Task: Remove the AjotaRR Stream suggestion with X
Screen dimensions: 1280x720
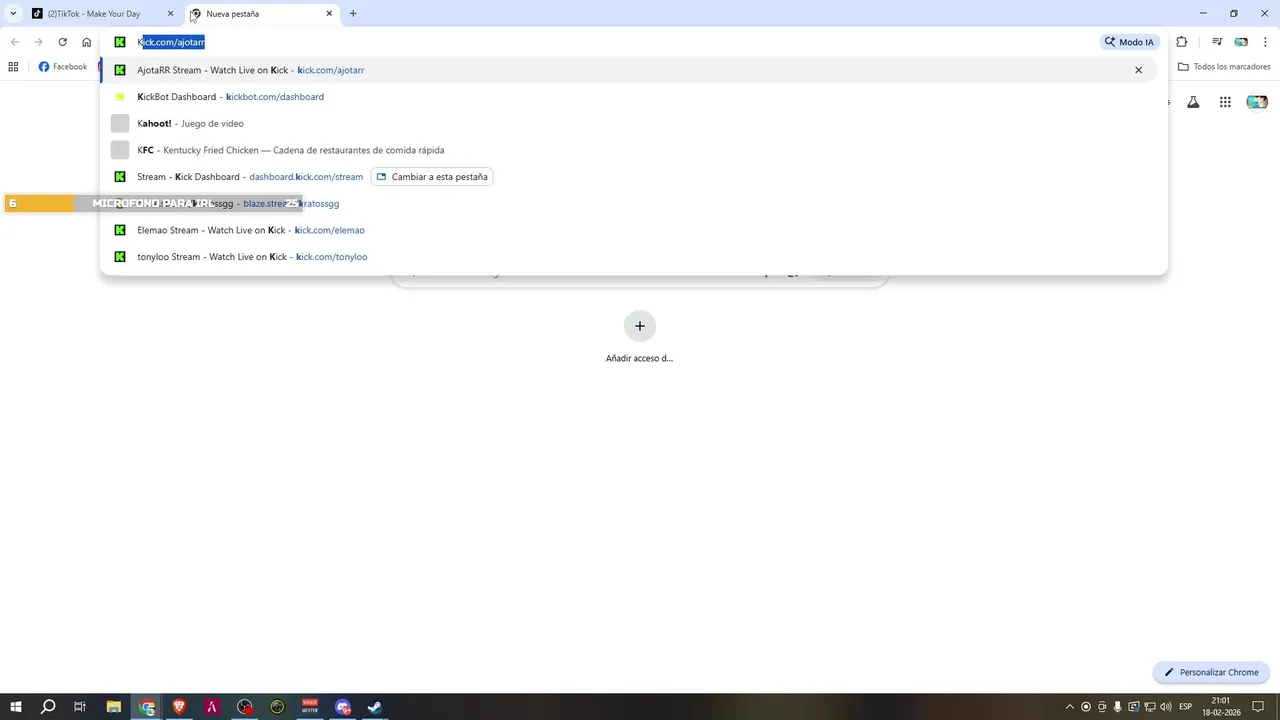Action: point(1138,70)
